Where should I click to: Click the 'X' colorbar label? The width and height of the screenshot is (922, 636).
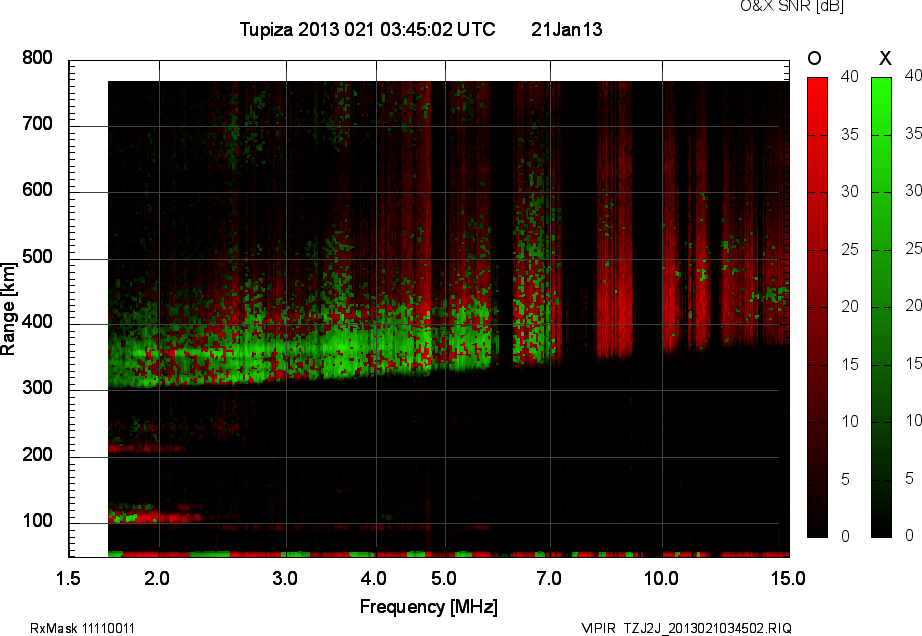click(885, 58)
